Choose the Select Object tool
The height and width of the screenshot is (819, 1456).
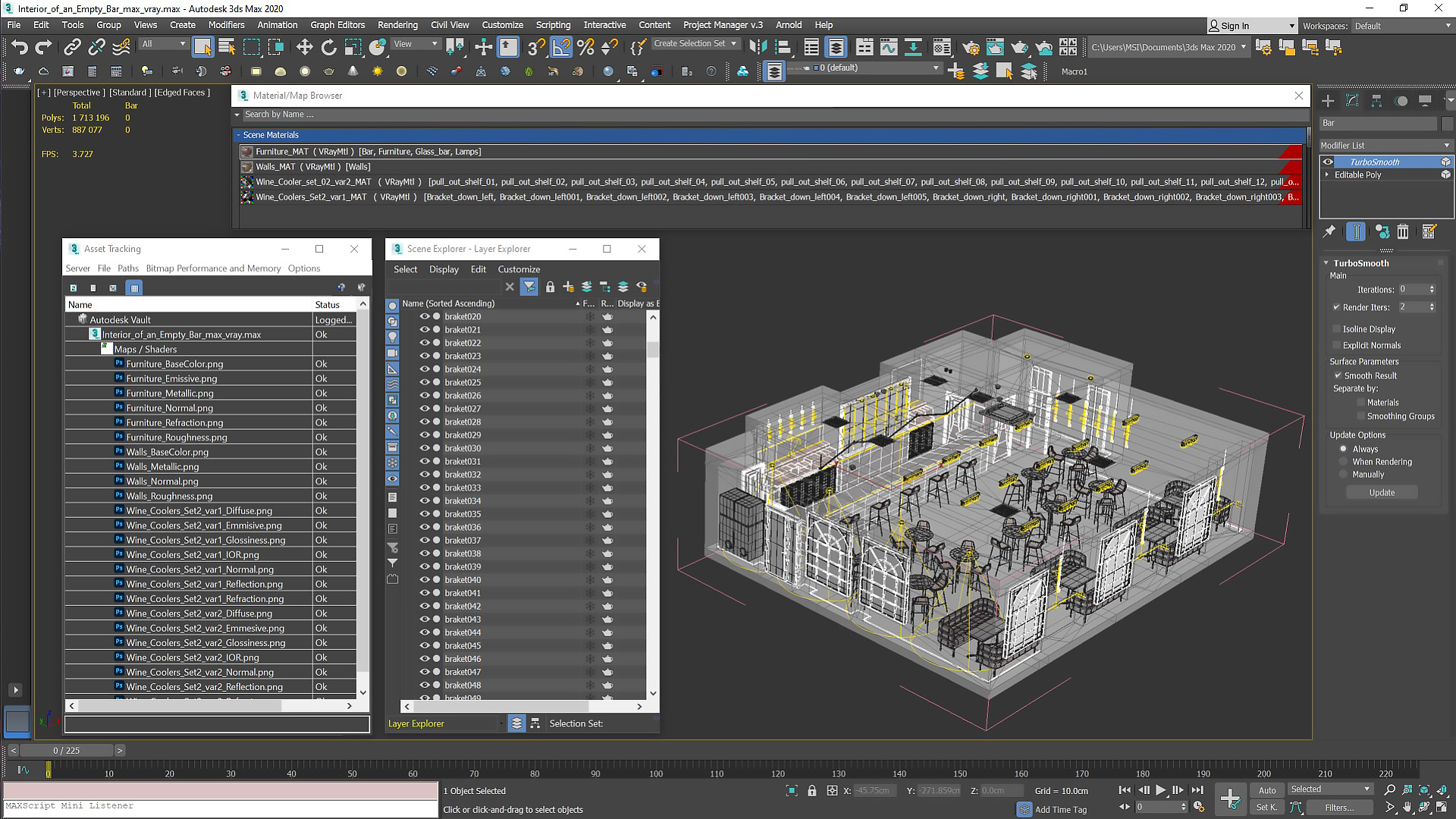[x=202, y=48]
